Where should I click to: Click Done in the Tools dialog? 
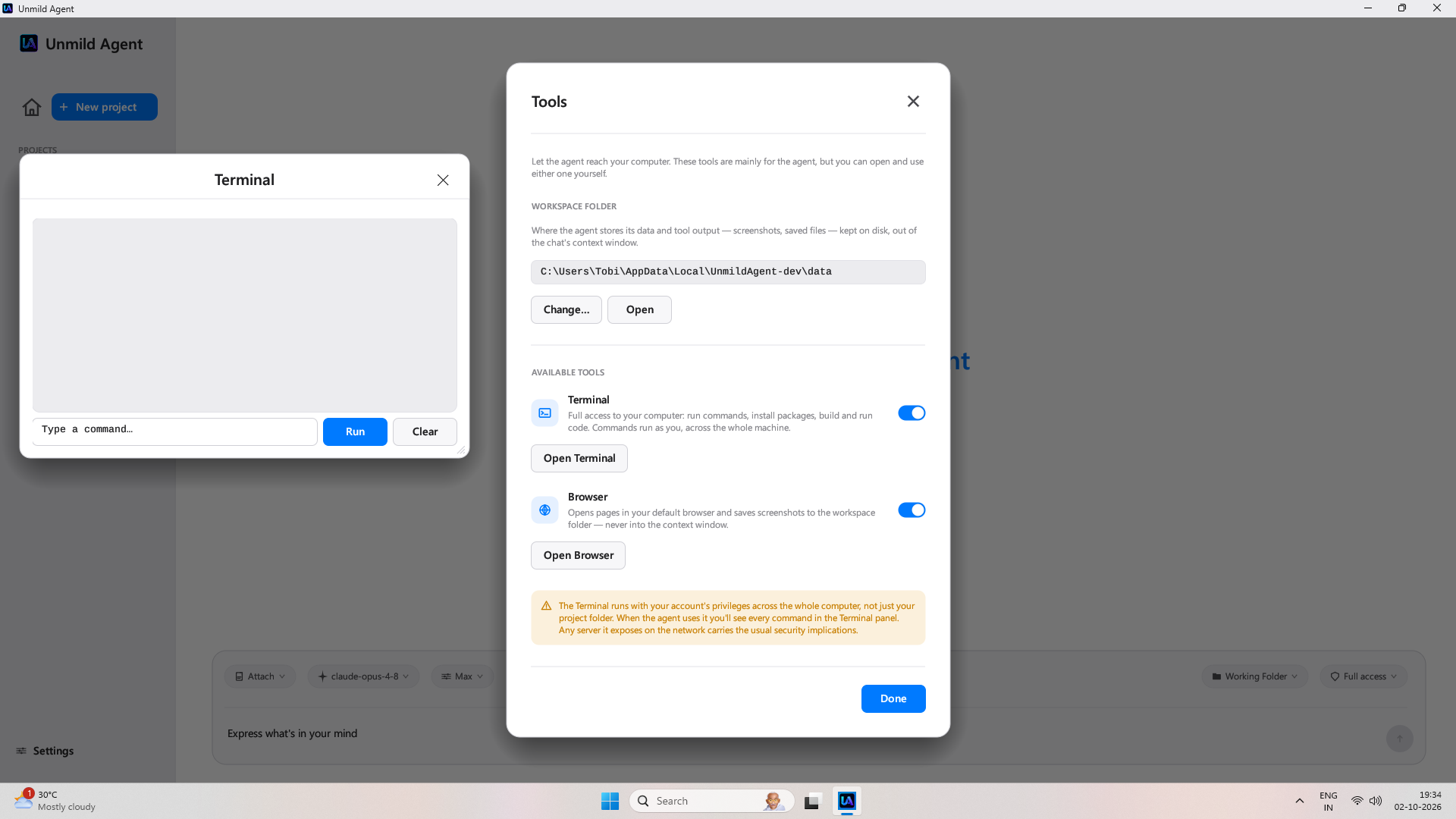pos(893,698)
